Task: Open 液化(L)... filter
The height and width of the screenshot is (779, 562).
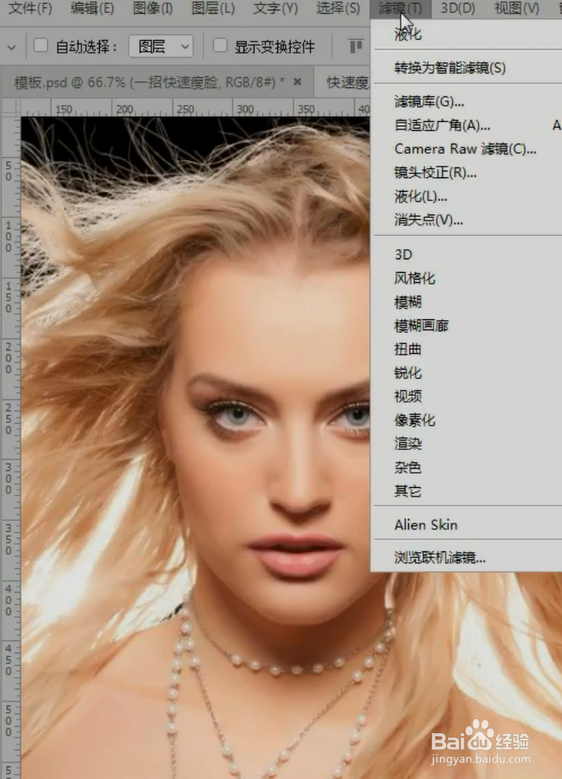Action: 420,197
